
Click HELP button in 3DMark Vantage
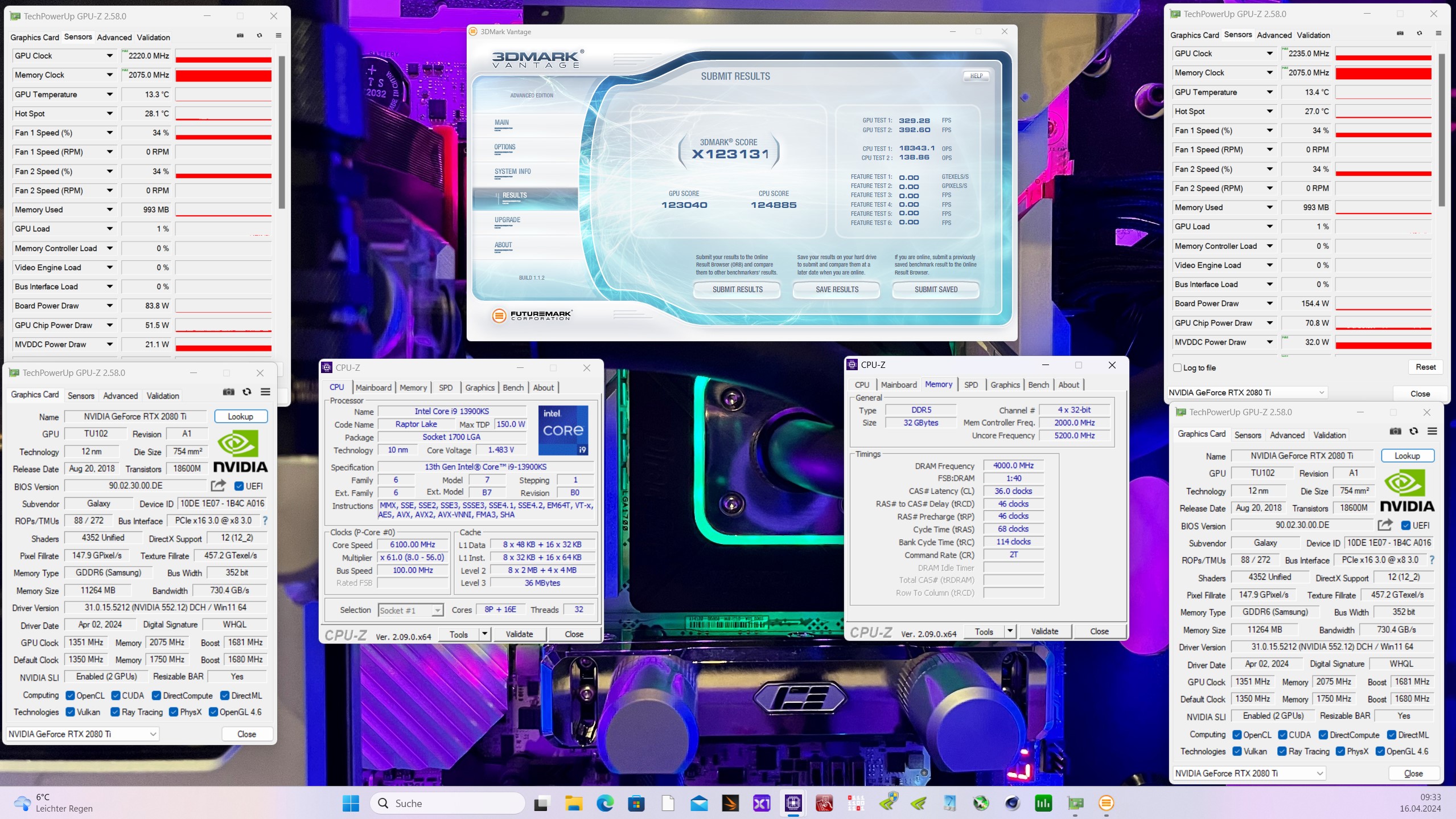[976, 76]
